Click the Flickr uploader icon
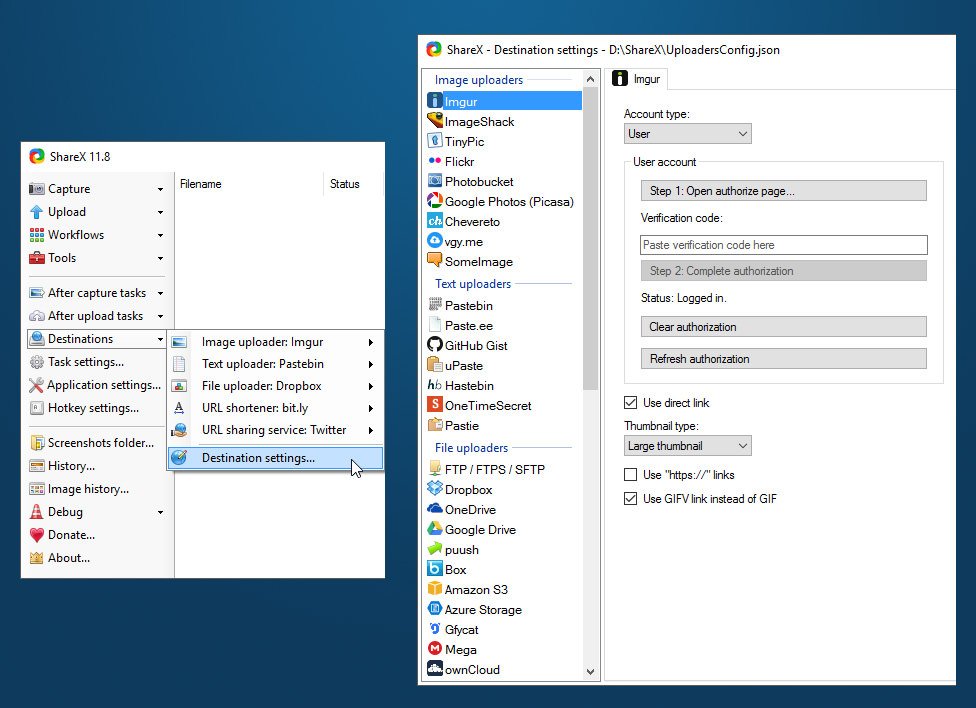Image resolution: width=976 pixels, height=708 pixels. point(435,161)
